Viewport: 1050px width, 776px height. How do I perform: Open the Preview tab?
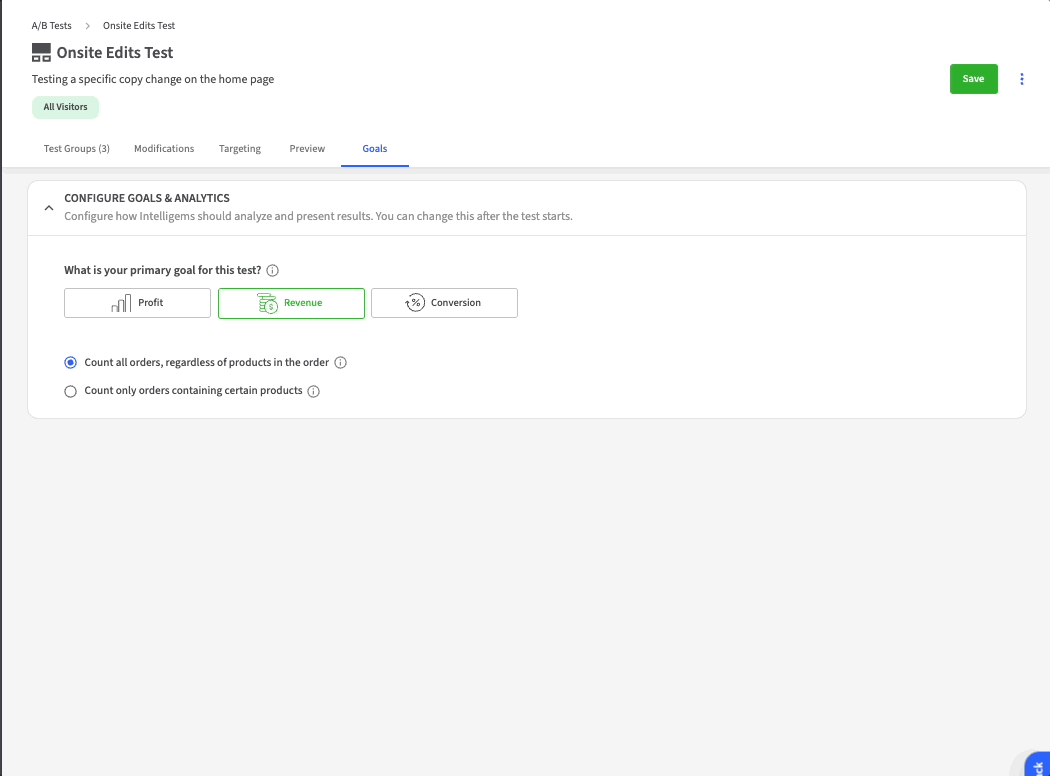307,149
